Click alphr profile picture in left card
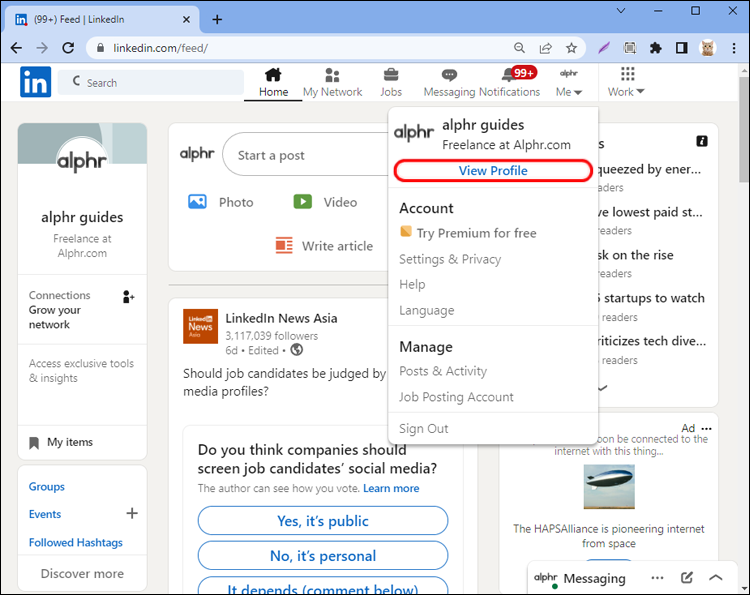 pos(82,160)
